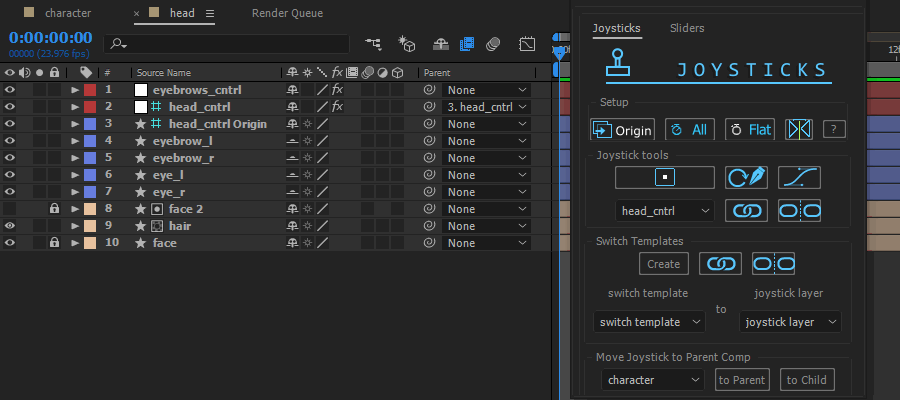
Task: Click the mirror joystick icon in Setup
Action: pyautogui.click(x=800, y=130)
